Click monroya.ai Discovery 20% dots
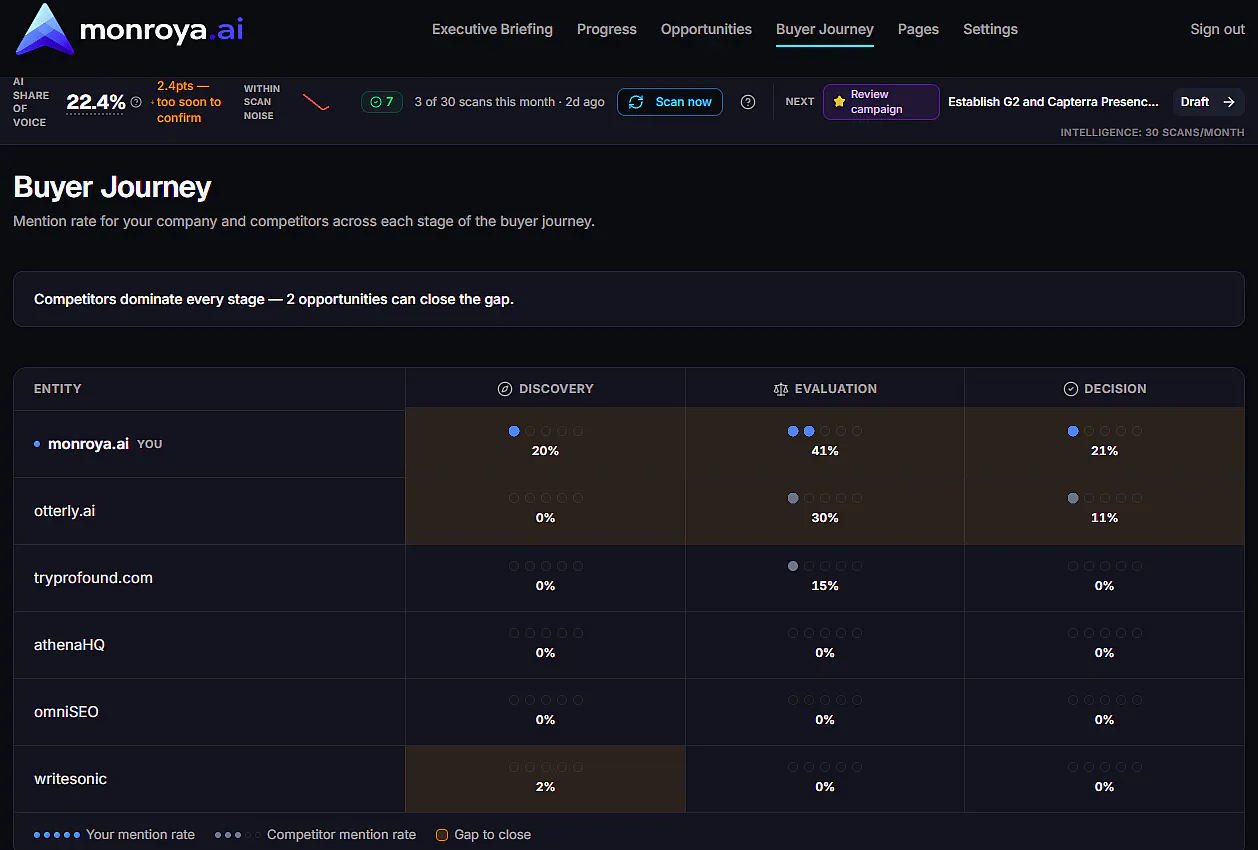Viewport: 1258px width, 850px height. click(546, 431)
